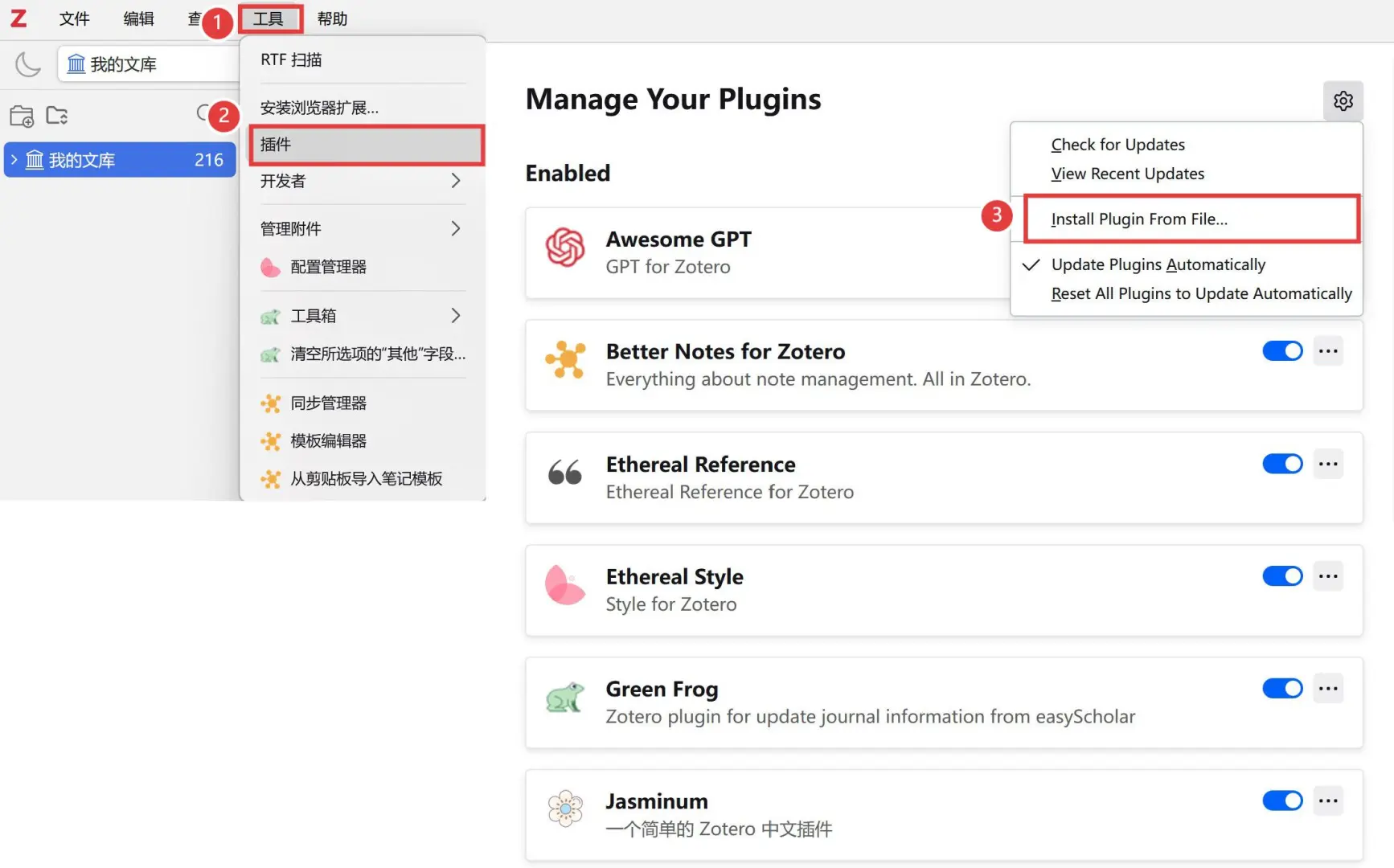Open the Green Frog more-options button

click(x=1328, y=689)
